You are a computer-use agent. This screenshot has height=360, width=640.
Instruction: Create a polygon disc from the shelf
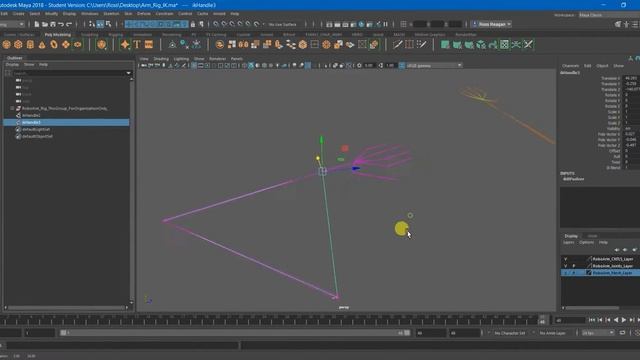click(78, 44)
